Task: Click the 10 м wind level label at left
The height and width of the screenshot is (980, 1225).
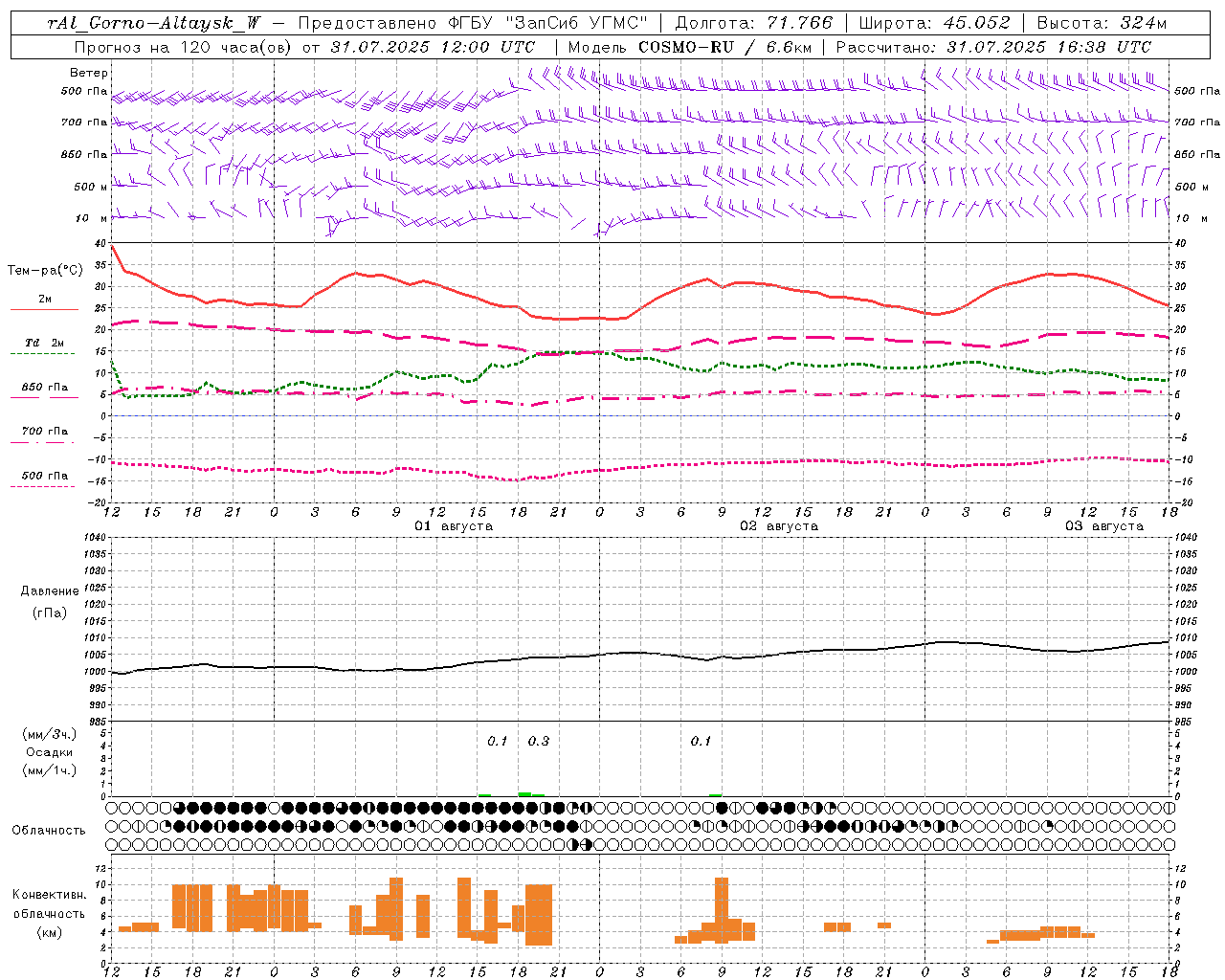Action: [x=92, y=218]
